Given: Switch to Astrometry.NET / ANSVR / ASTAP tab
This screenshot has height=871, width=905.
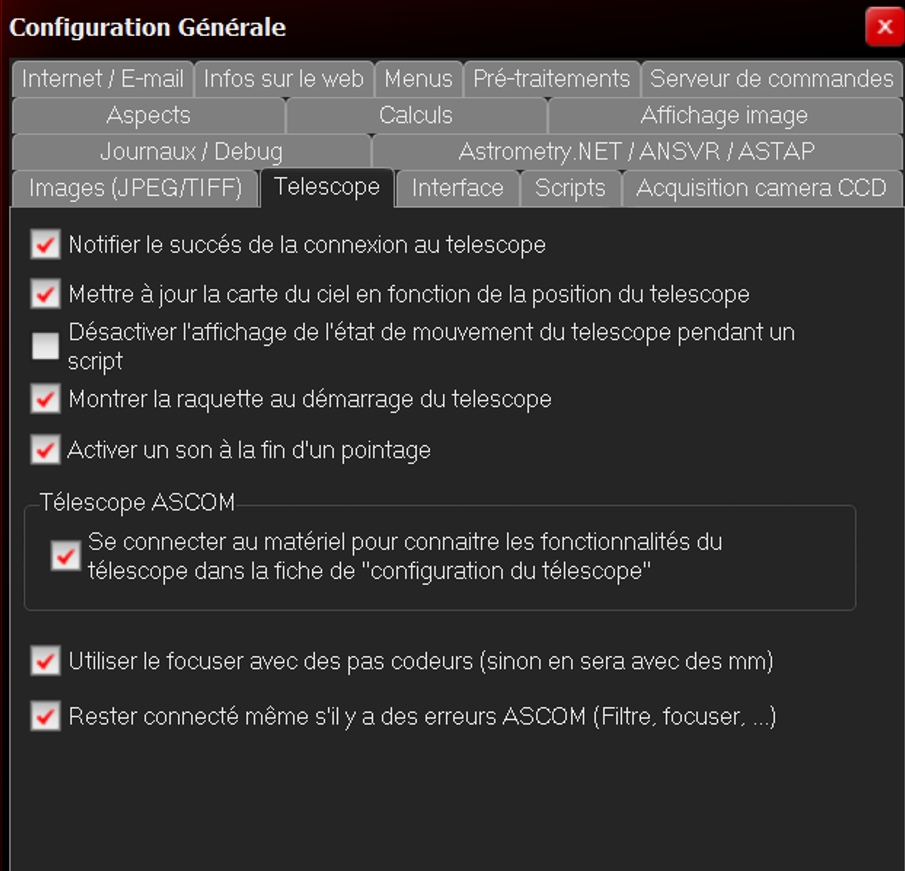Looking at the screenshot, I should click(x=636, y=152).
